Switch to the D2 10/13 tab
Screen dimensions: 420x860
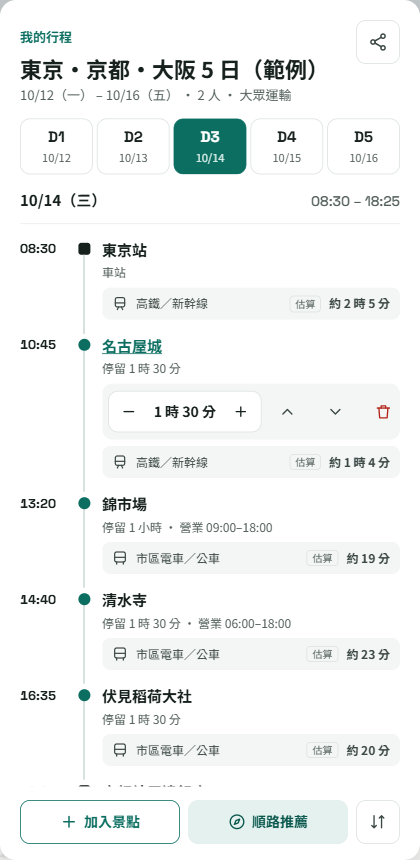coord(133,146)
